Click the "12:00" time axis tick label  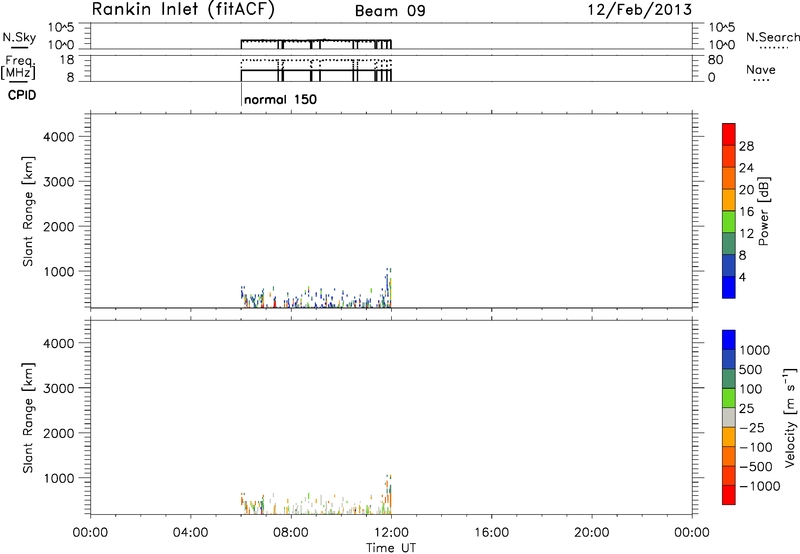pos(391,533)
